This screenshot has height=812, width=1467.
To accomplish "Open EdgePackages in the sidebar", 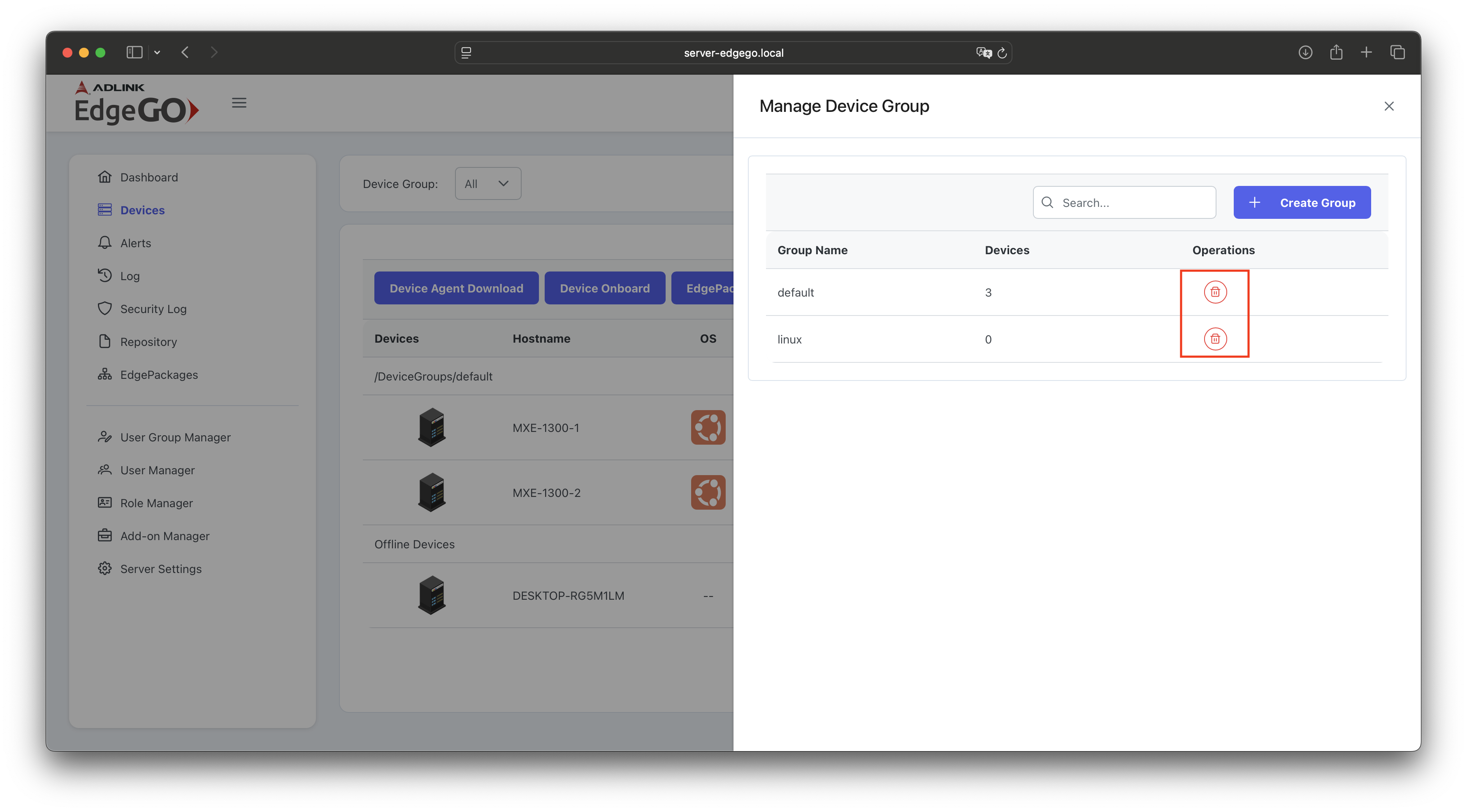I will point(158,375).
